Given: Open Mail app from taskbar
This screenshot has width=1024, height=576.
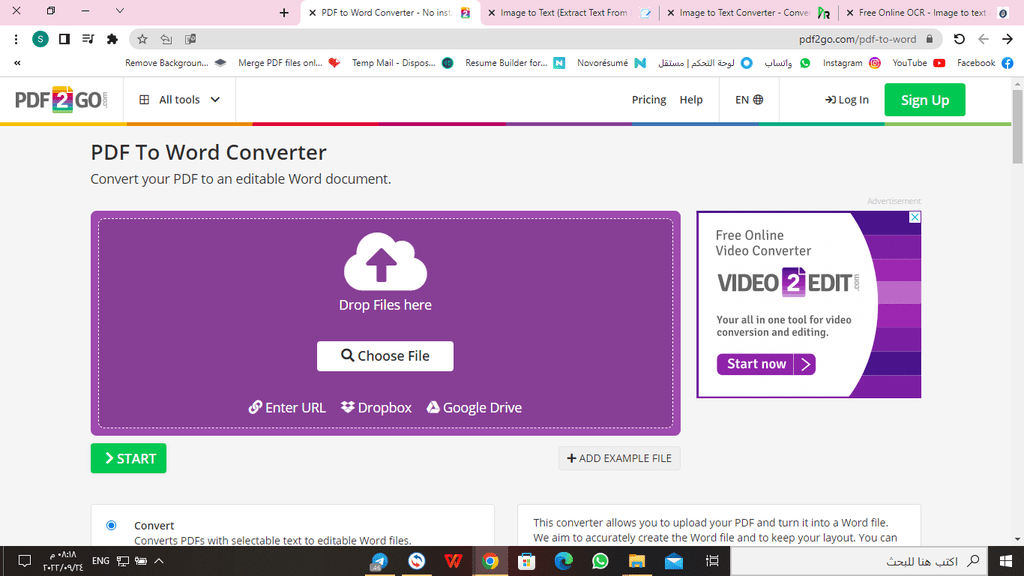Looking at the screenshot, I should tap(674, 561).
